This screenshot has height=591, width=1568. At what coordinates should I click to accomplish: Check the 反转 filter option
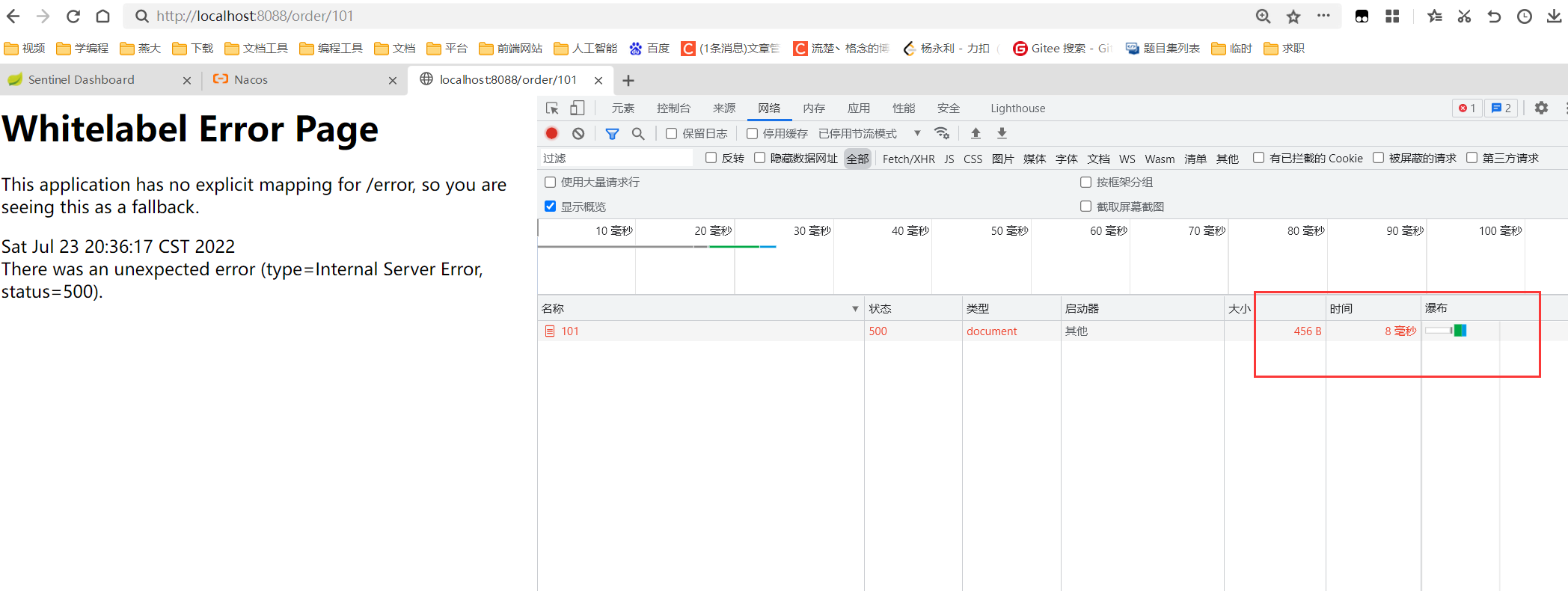pos(711,157)
